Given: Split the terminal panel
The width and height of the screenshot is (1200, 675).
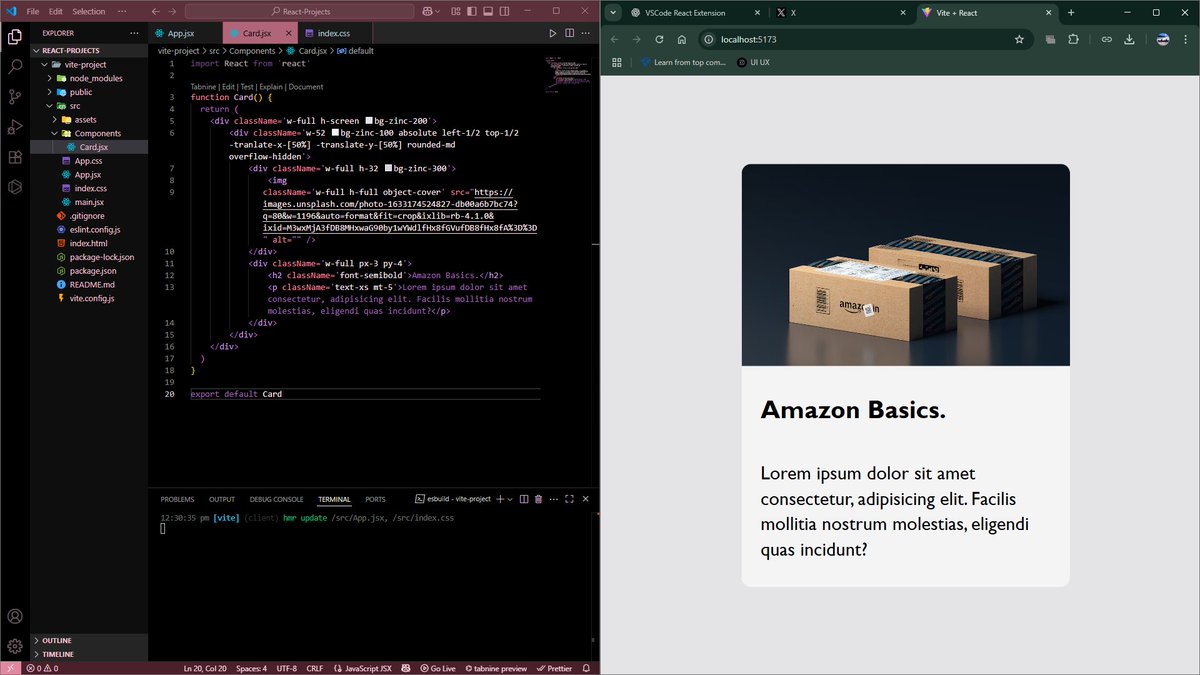Looking at the screenshot, I should point(524,499).
